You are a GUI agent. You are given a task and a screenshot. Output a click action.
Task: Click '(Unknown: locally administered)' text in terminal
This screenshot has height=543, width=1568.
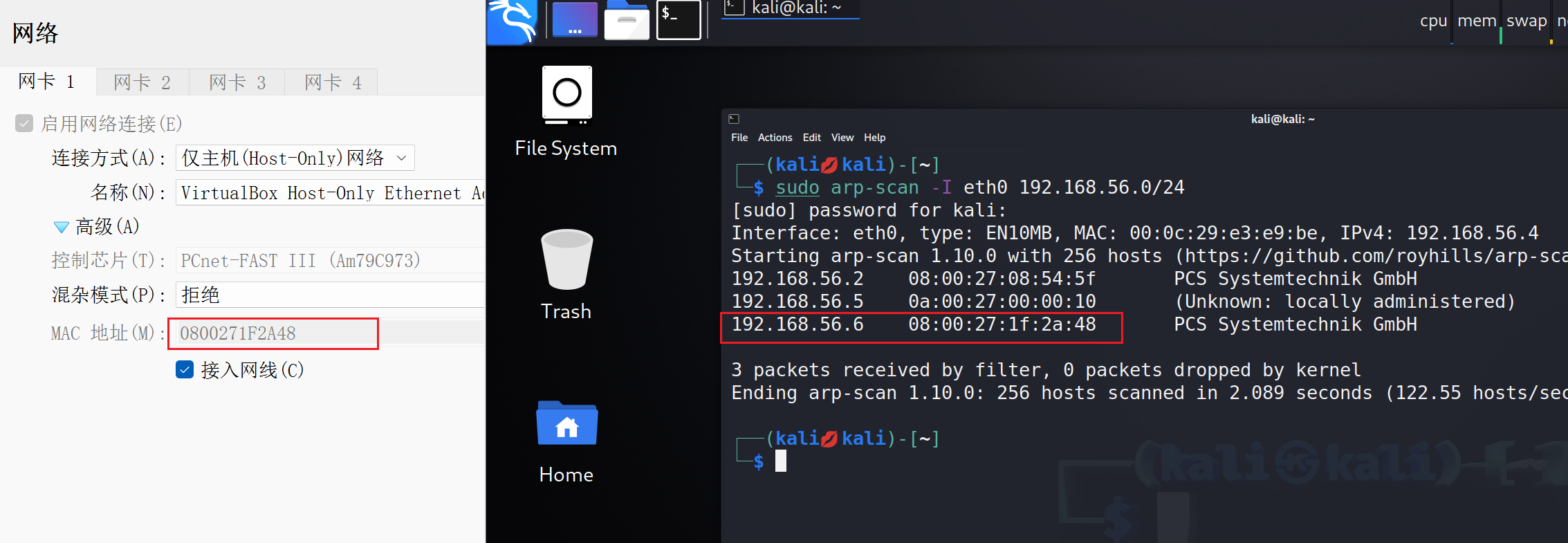(x=1345, y=302)
